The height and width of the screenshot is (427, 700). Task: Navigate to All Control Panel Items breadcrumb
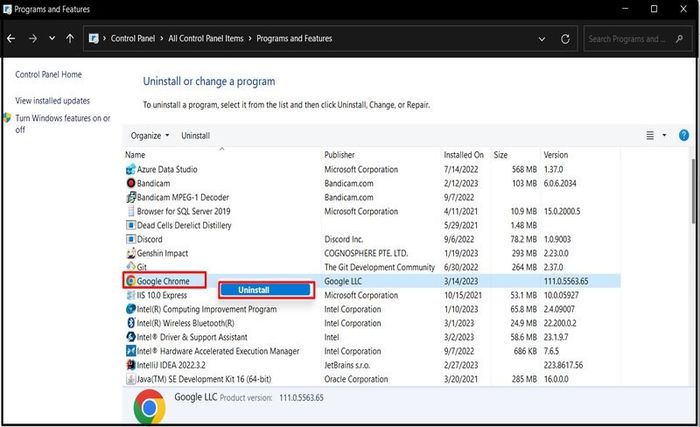pos(206,39)
